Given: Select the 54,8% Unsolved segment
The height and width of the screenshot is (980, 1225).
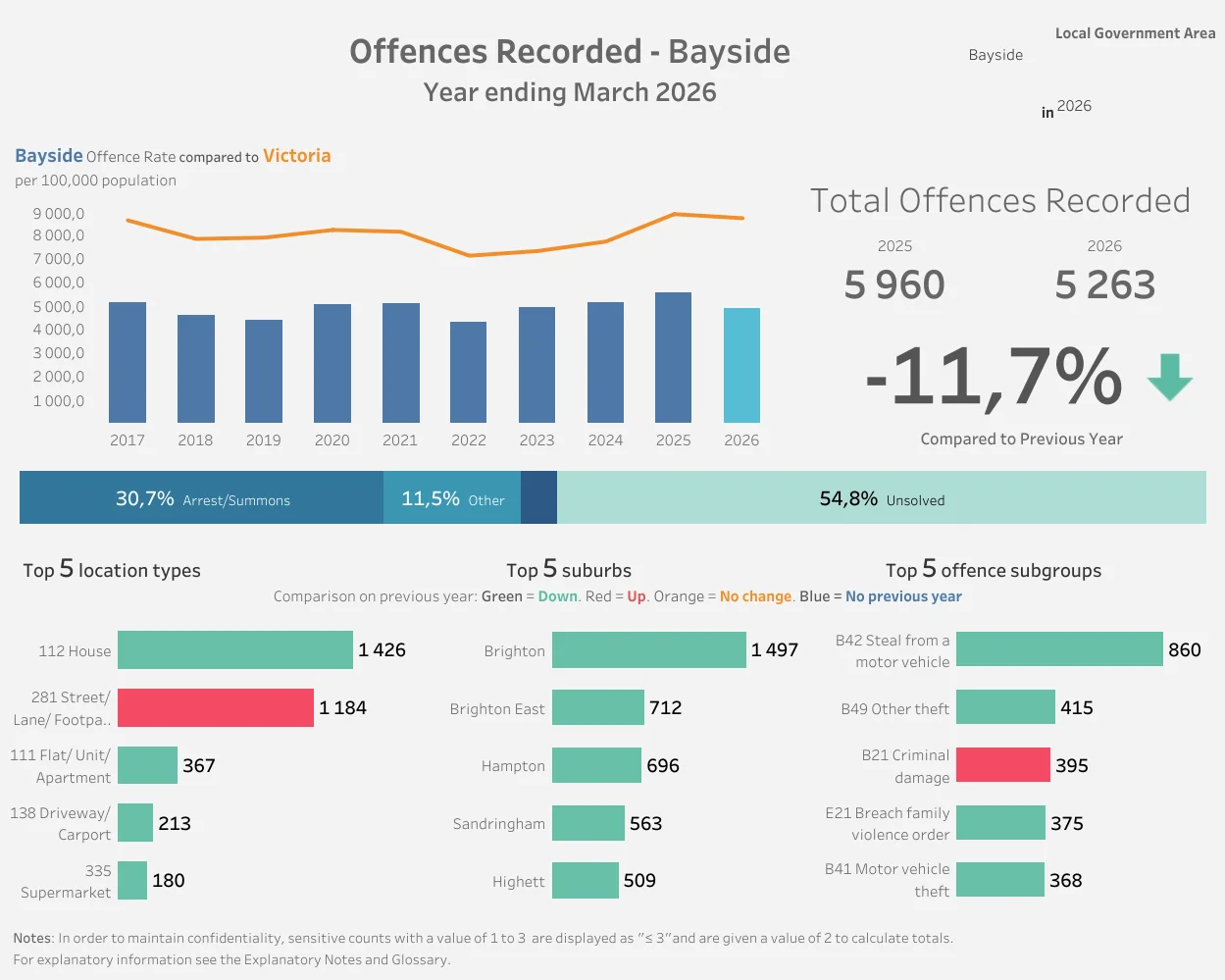Looking at the screenshot, I should tap(882, 497).
